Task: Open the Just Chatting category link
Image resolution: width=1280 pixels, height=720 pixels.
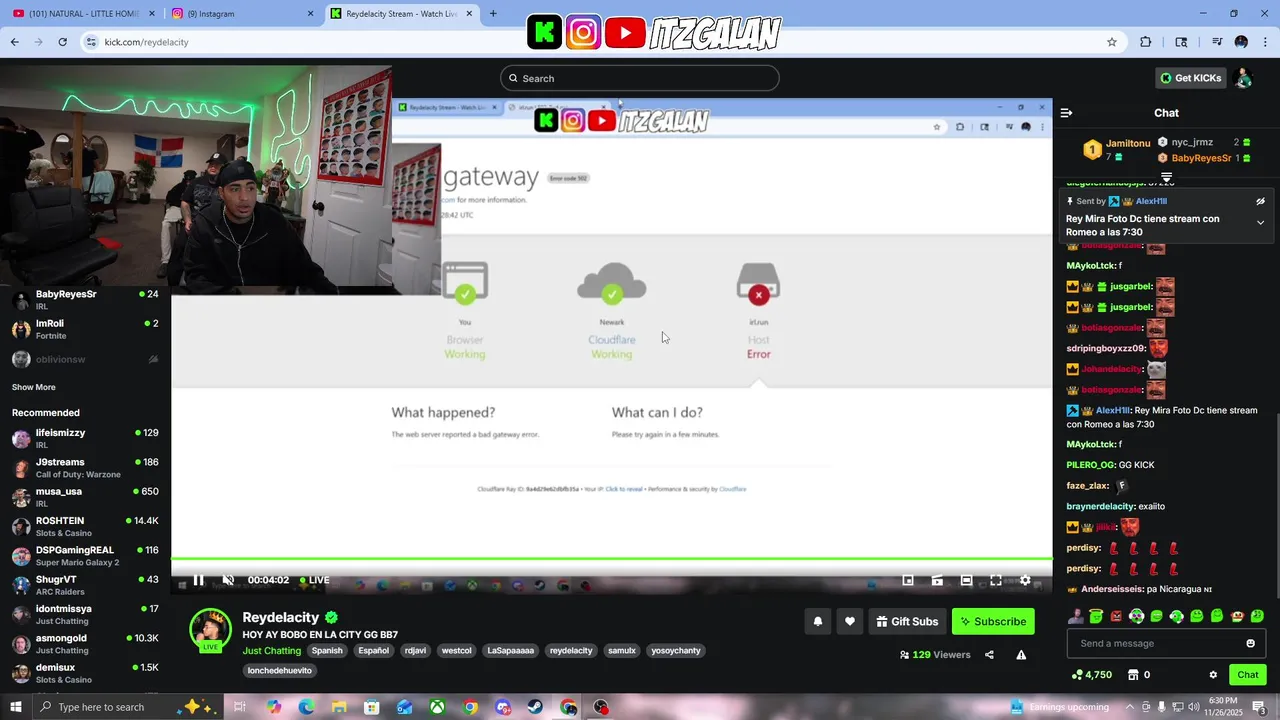Action: (x=271, y=650)
